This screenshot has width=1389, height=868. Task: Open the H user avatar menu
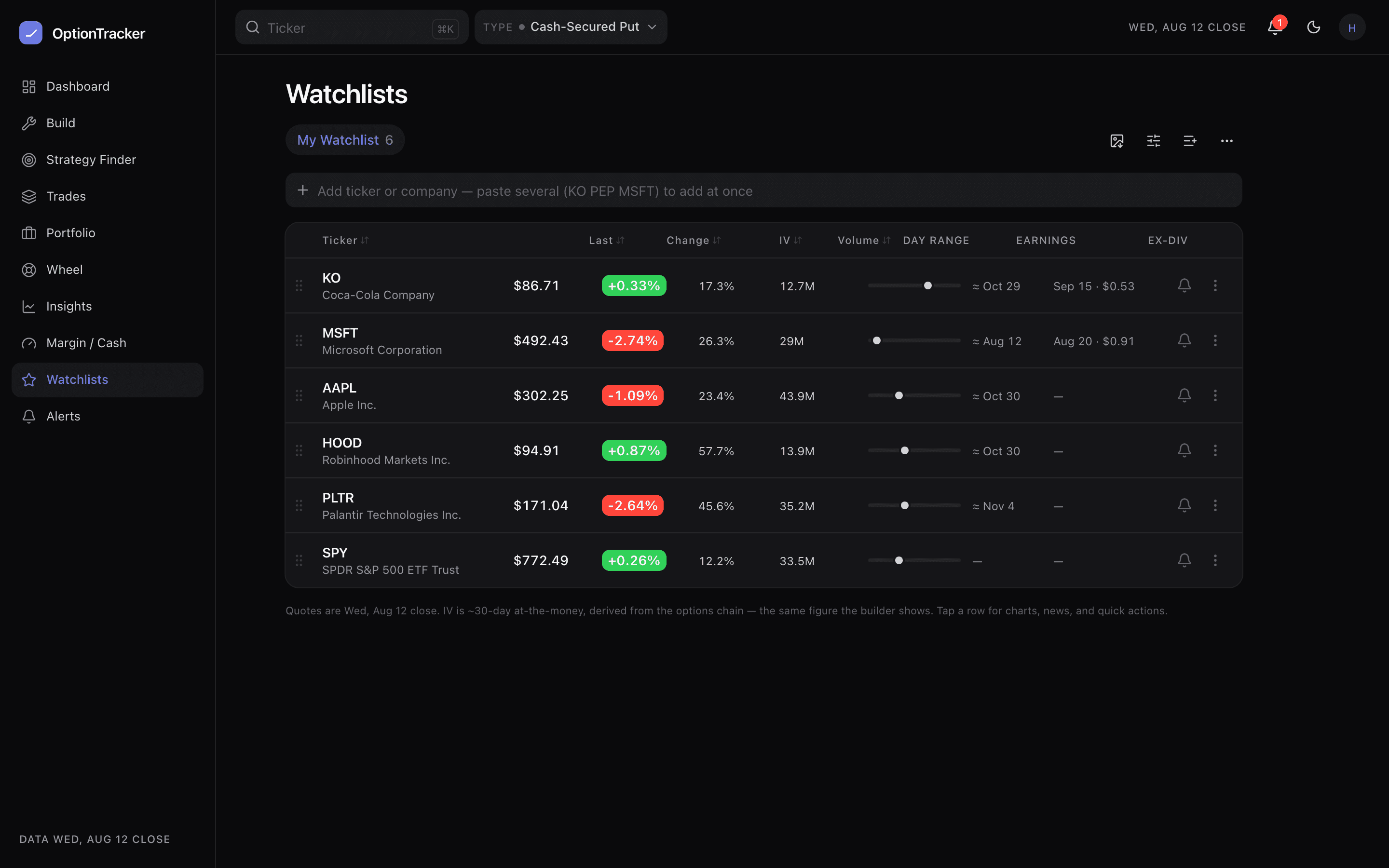[x=1352, y=27]
